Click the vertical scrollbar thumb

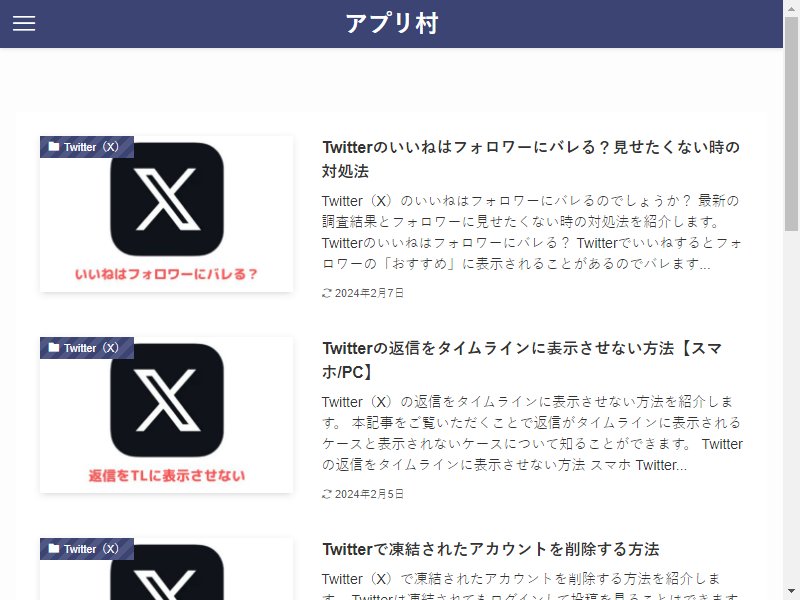click(791, 124)
